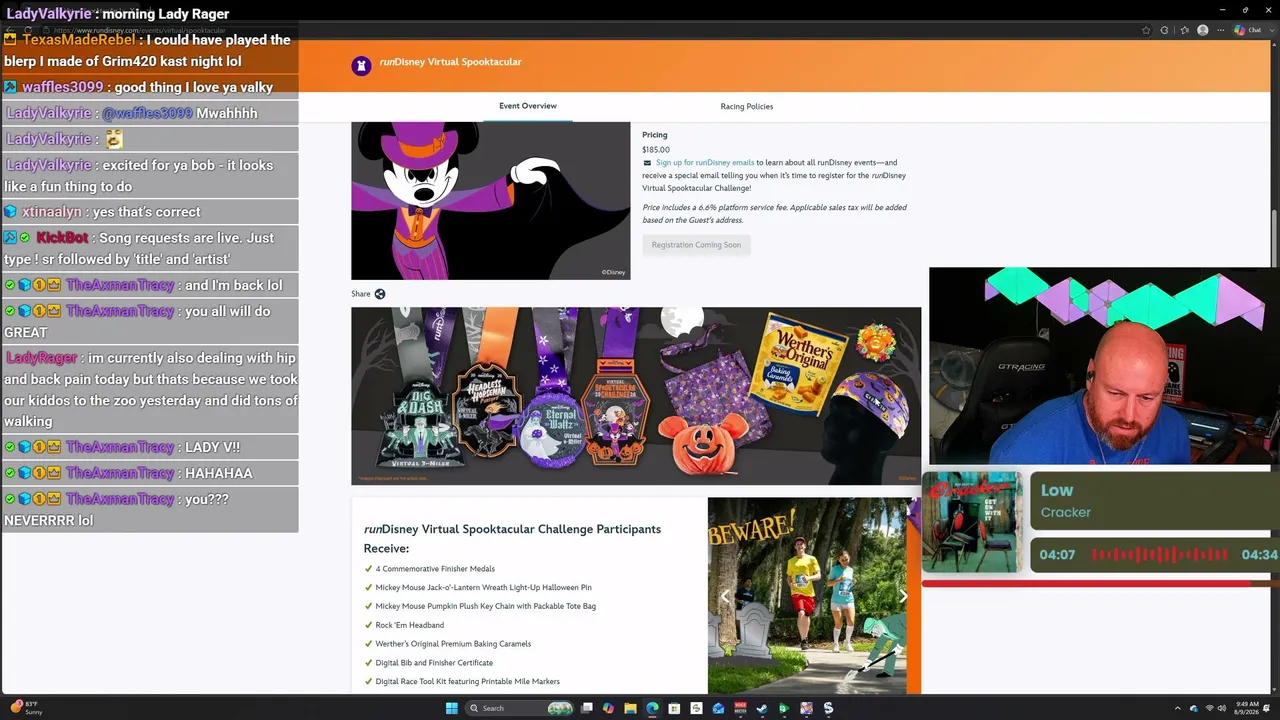The width and height of the screenshot is (1280, 720).
Task: Open Task View from the taskbar
Action: [587, 708]
